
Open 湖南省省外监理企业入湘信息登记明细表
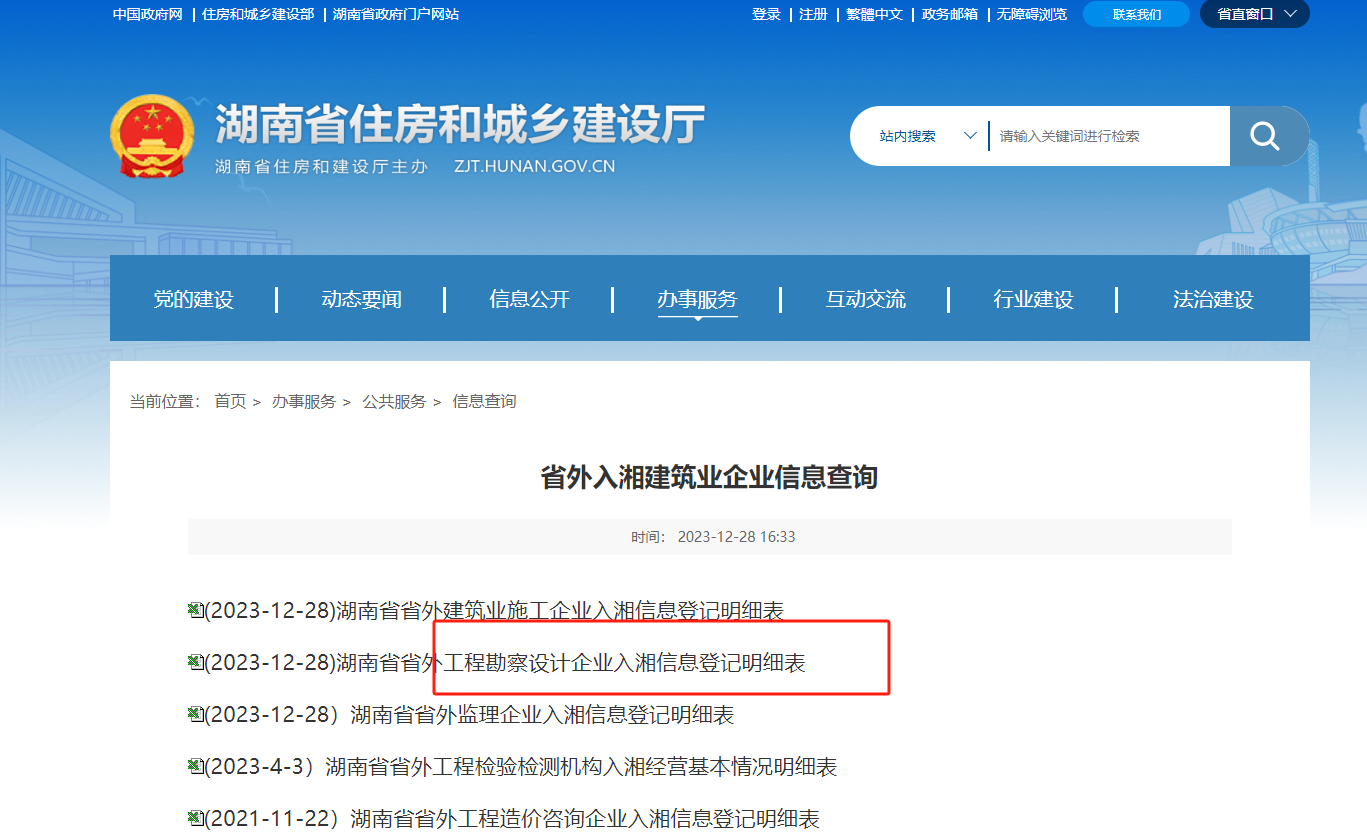click(x=469, y=715)
